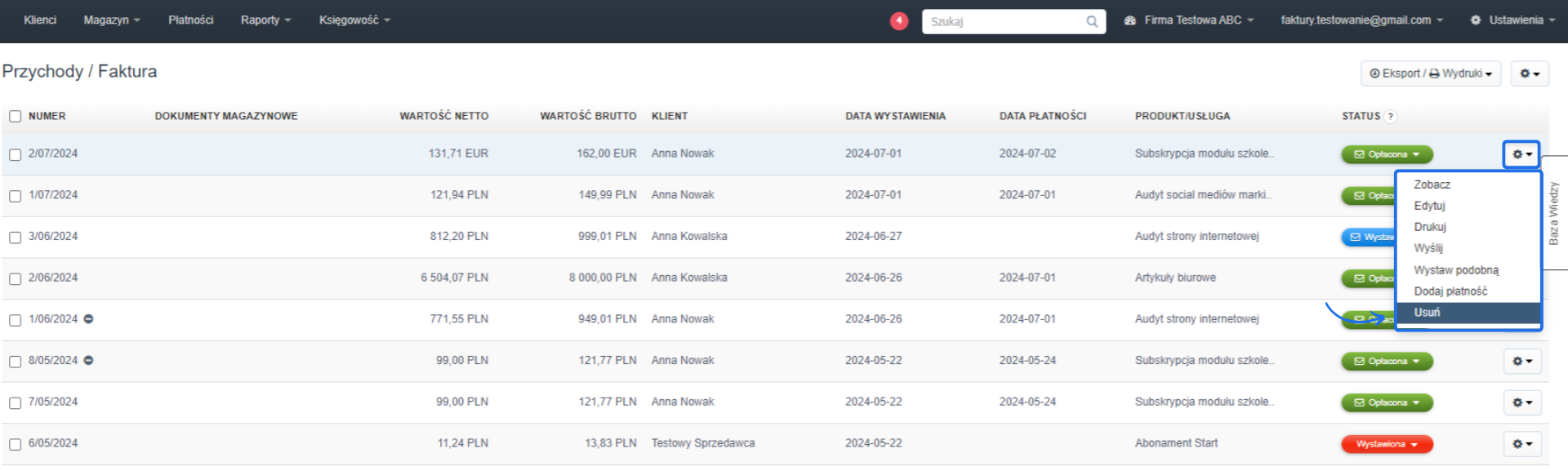Open Opłacona status dropdown for invoice 2/07/2024
The image size is (1568, 471).
pos(1387,154)
